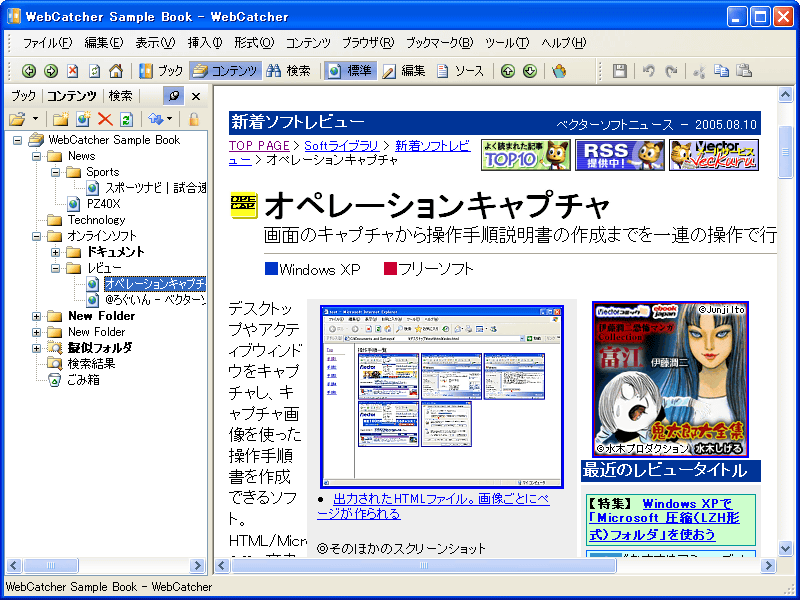
Task: Click the Undo icon
Action: (x=648, y=71)
